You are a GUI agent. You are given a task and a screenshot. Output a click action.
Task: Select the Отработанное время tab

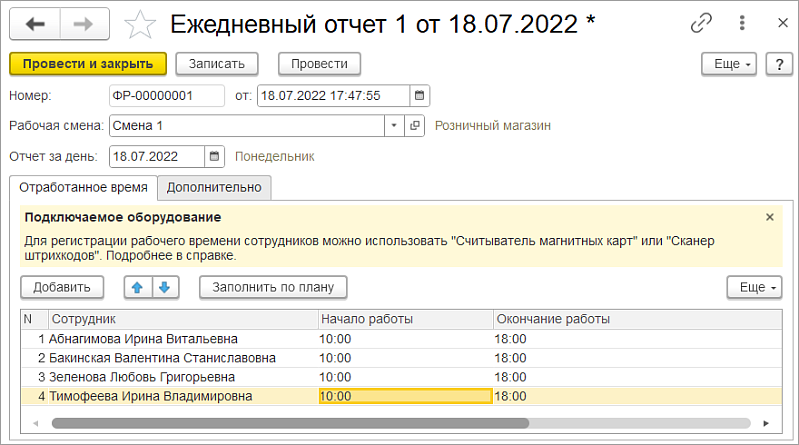(x=84, y=188)
